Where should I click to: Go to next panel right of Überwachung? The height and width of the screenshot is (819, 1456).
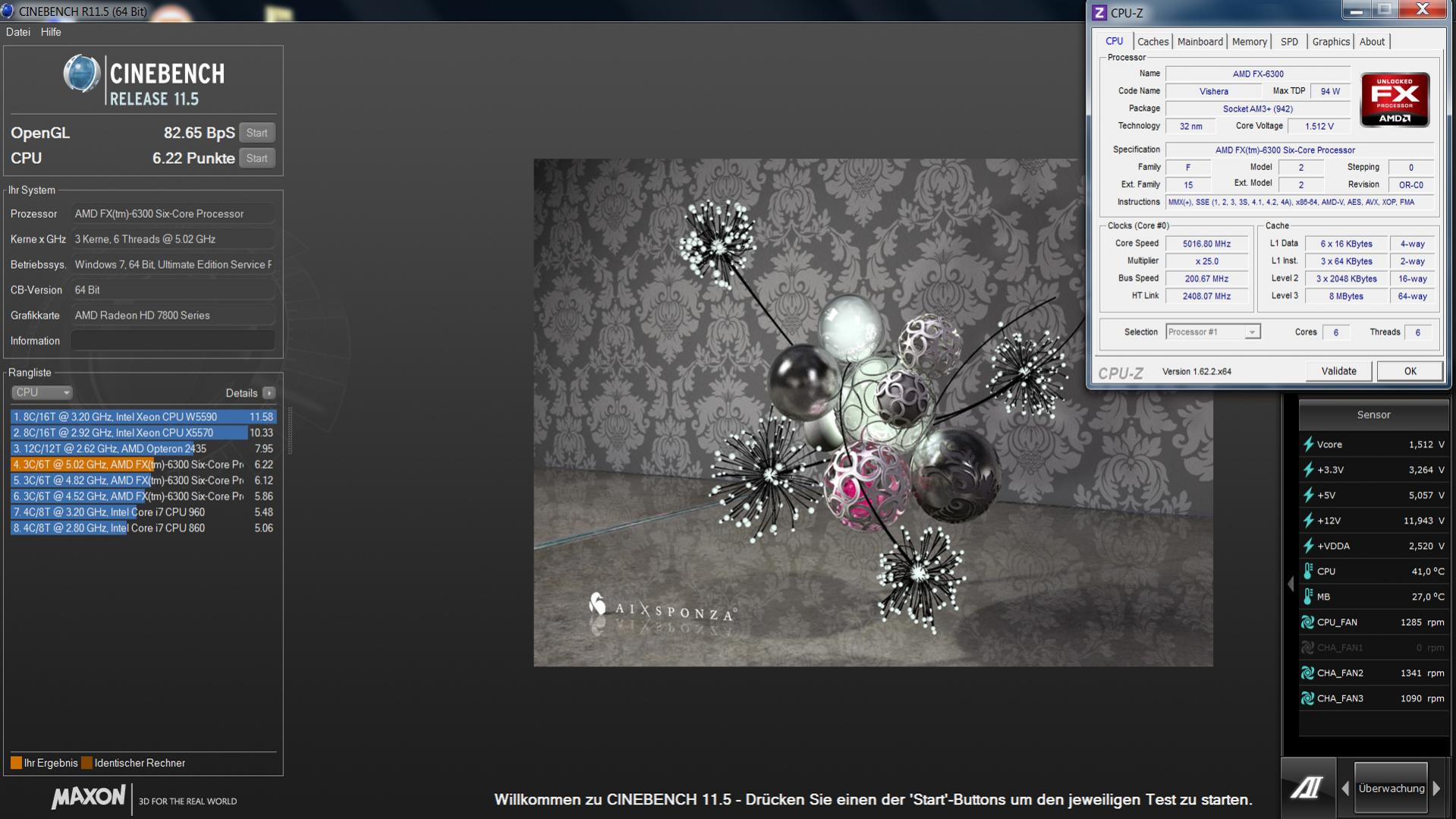[x=1436, y=789]
